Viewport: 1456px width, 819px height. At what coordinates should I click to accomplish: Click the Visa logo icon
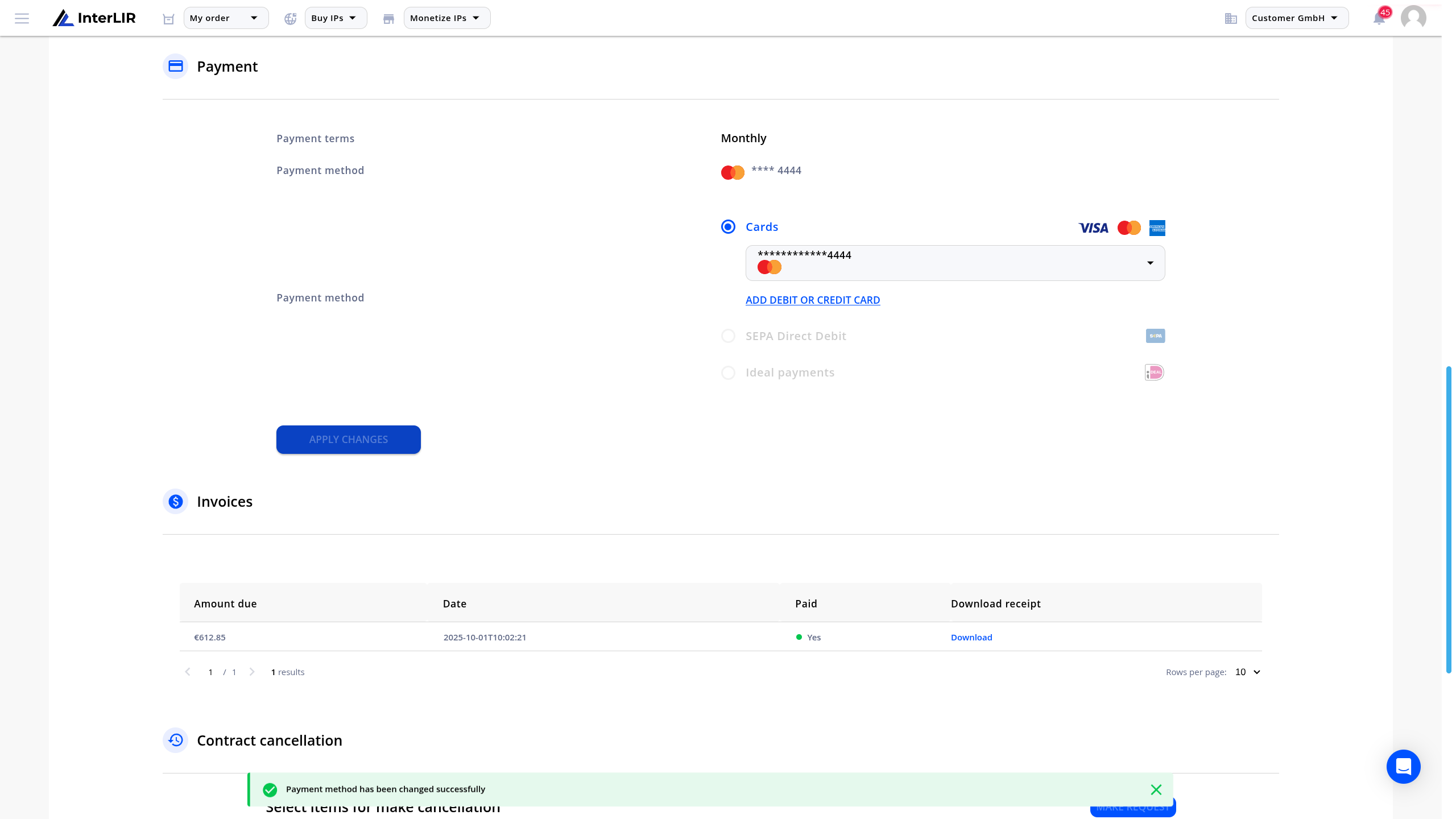tap(1093, 228)
